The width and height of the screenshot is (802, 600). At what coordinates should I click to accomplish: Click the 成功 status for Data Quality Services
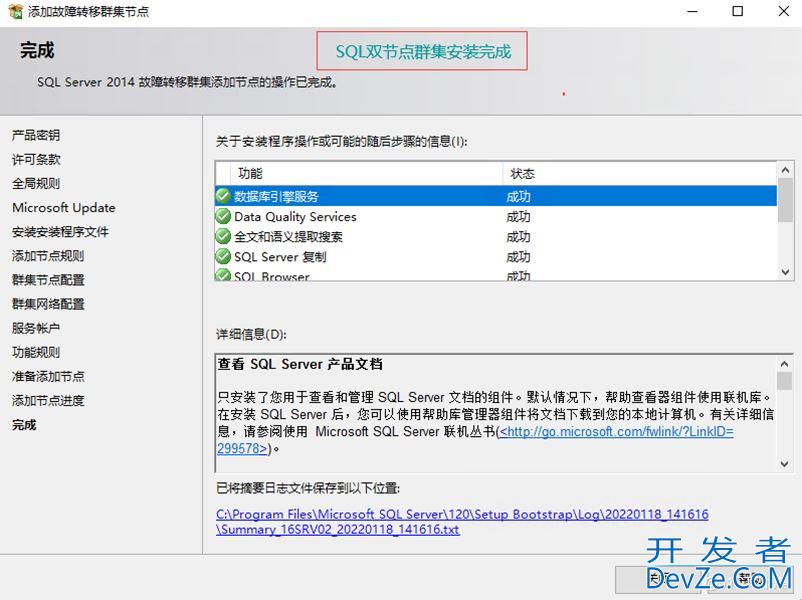pyautogui.click(x=518, y=217)
